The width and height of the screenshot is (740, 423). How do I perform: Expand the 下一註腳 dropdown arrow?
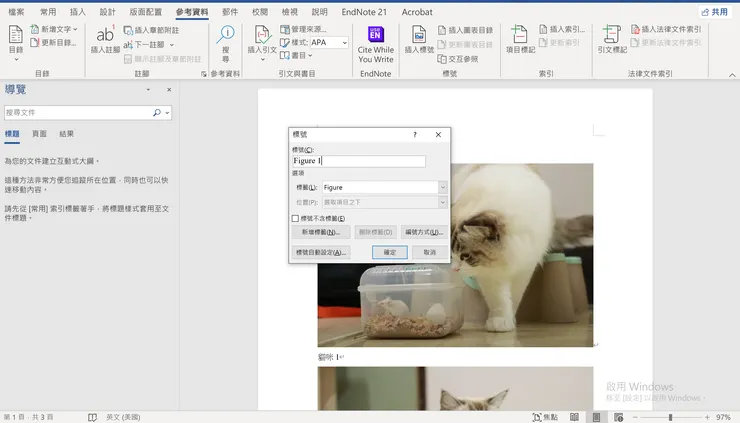pos(172,45)
